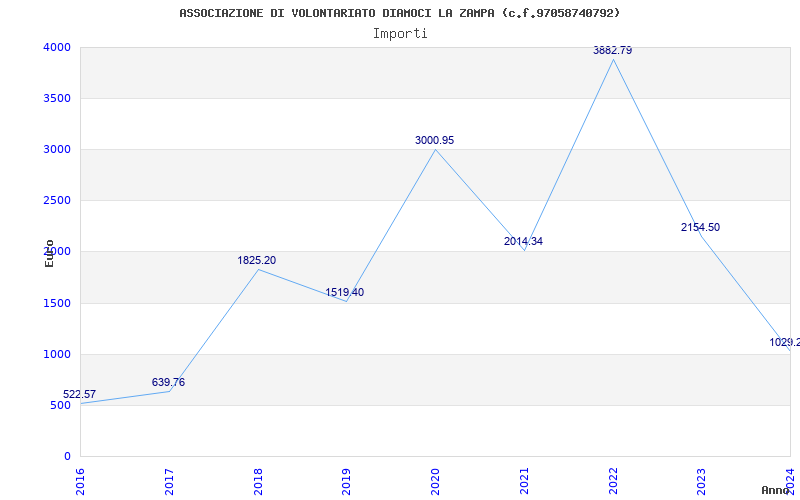Image resolution: width=800 pixels, height=500 pixels.
Task: Click the Anno axis label
Action: (x=776, y=490)
